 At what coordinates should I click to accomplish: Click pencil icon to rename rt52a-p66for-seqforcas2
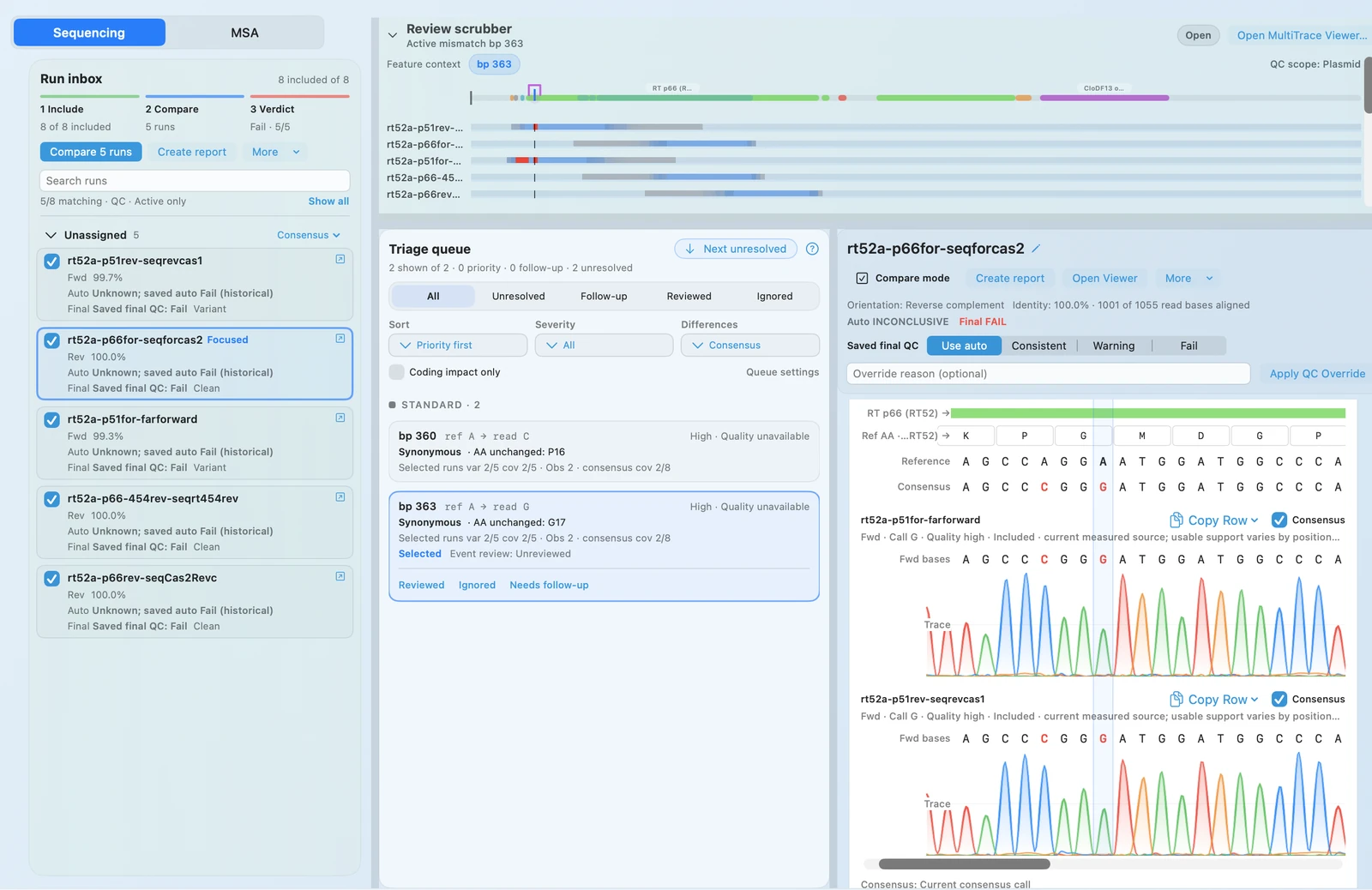(1036, 249)
